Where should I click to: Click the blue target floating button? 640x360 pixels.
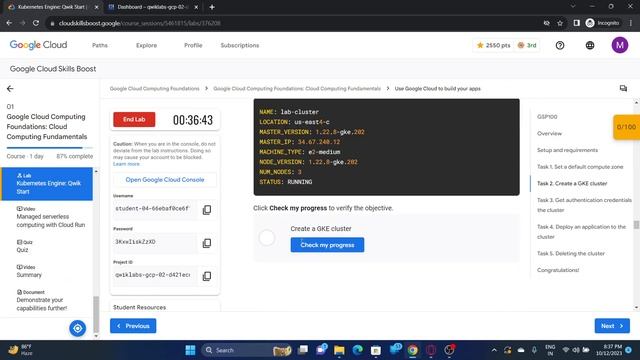(x=78, y=328)
